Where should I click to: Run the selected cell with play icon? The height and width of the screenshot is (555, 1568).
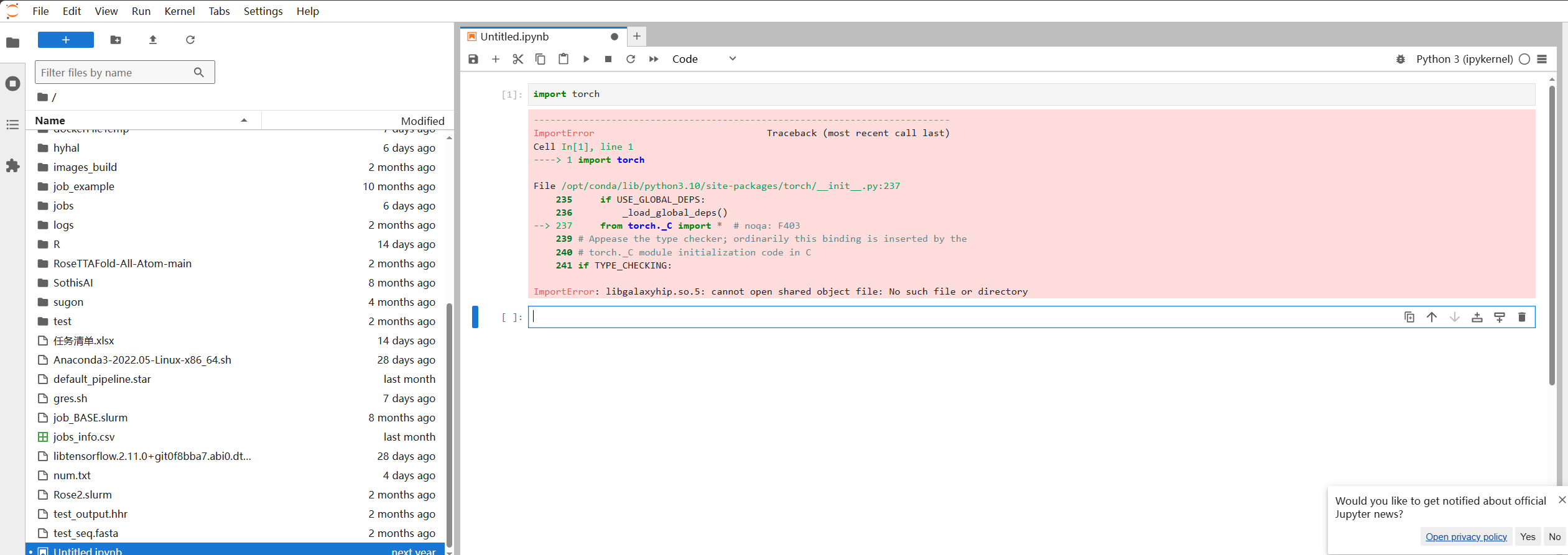586,59
